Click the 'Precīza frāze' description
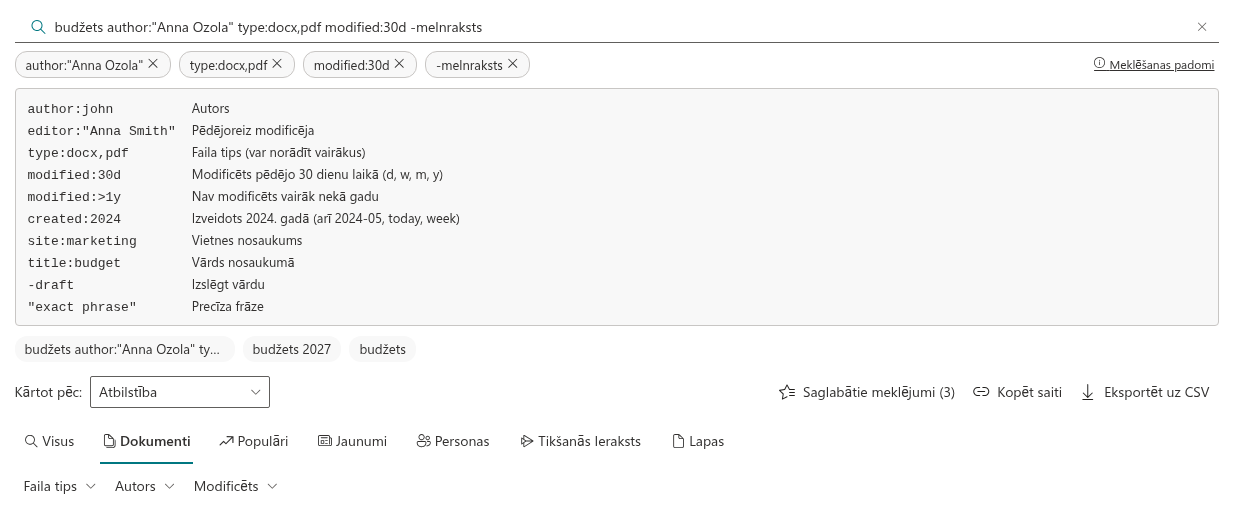The height and width of the screenshot is (510, 1235). [228, 307]
